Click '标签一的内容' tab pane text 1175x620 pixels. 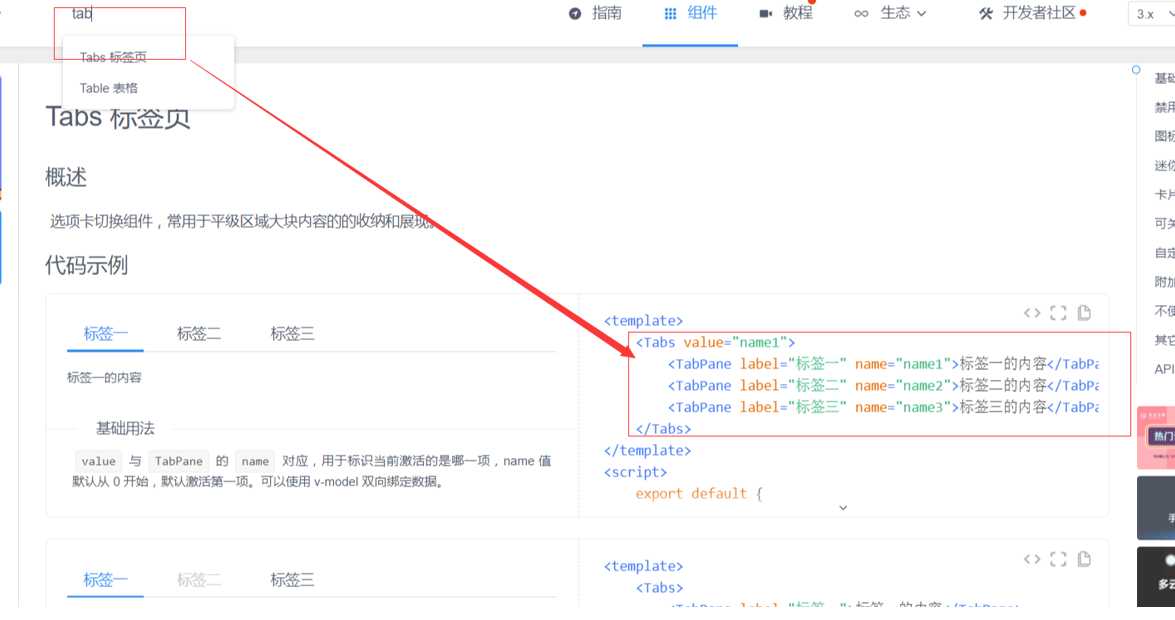104,377
